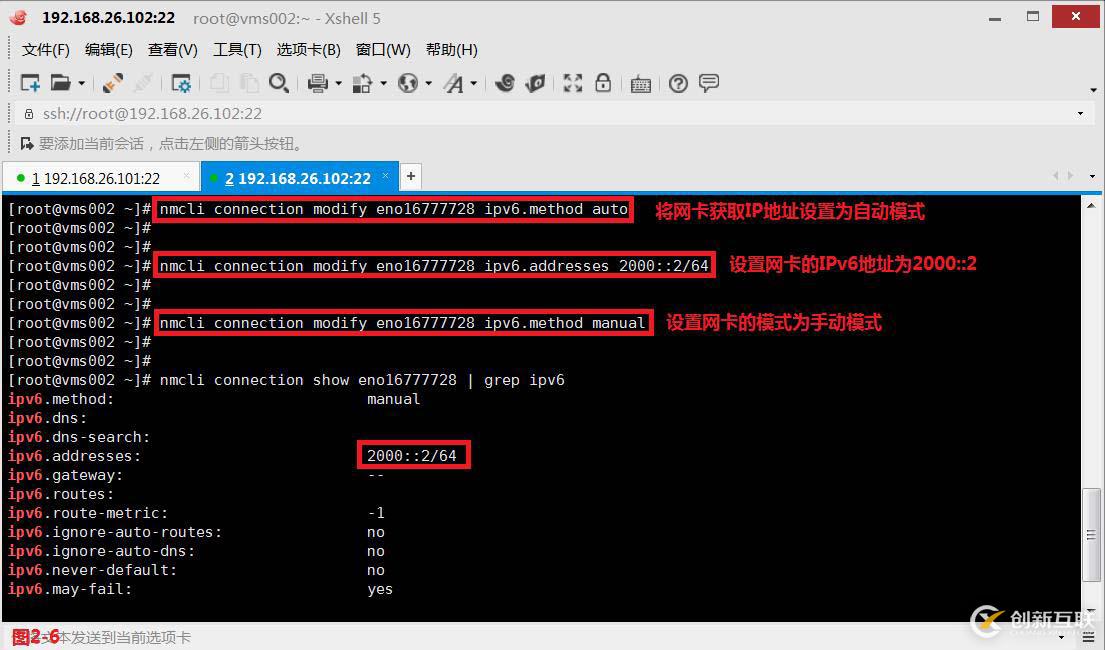Click the keyboard icon in toolbar

click(641, 85)
